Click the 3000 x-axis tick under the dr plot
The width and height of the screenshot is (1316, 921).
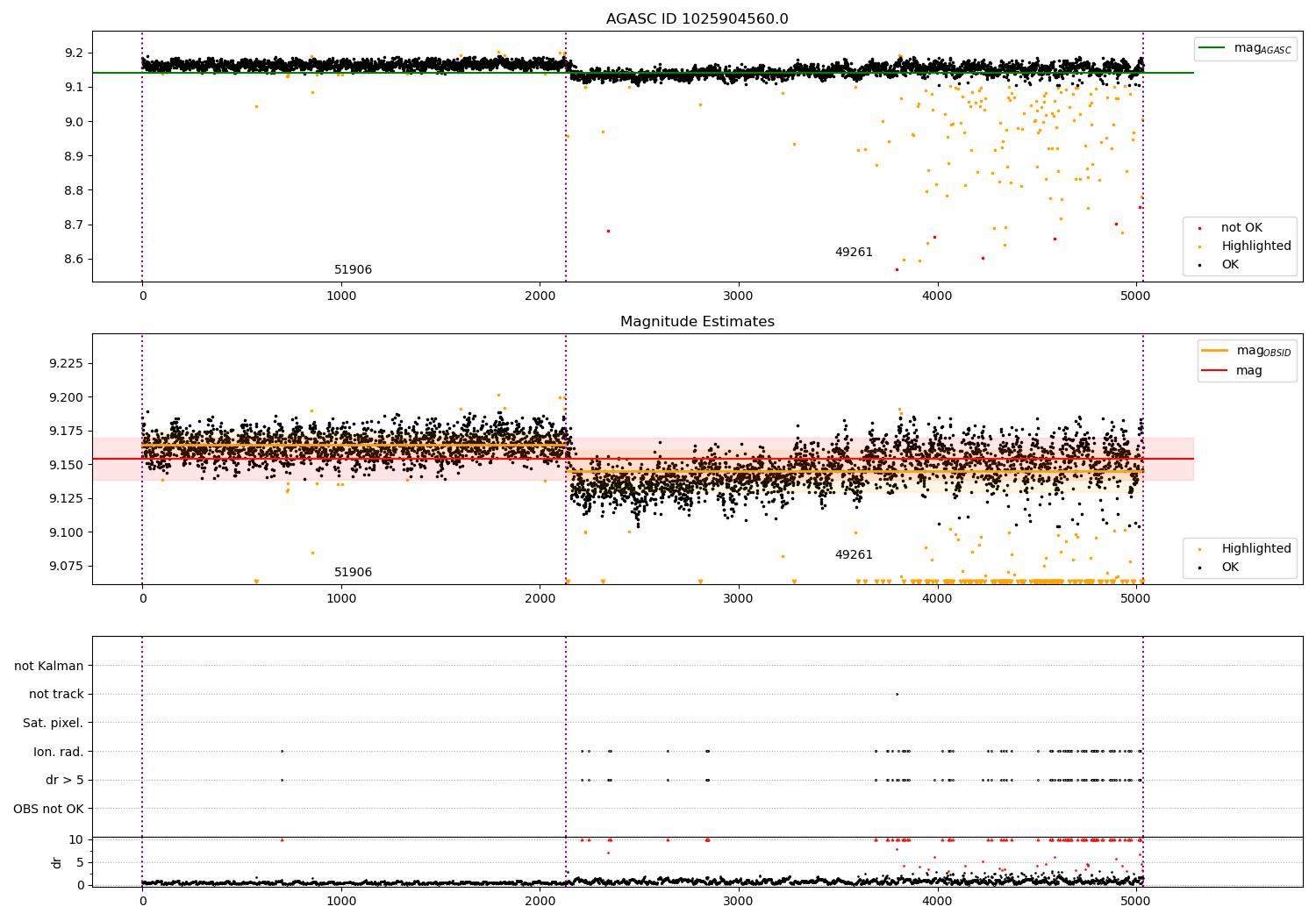tap(739, 901)
